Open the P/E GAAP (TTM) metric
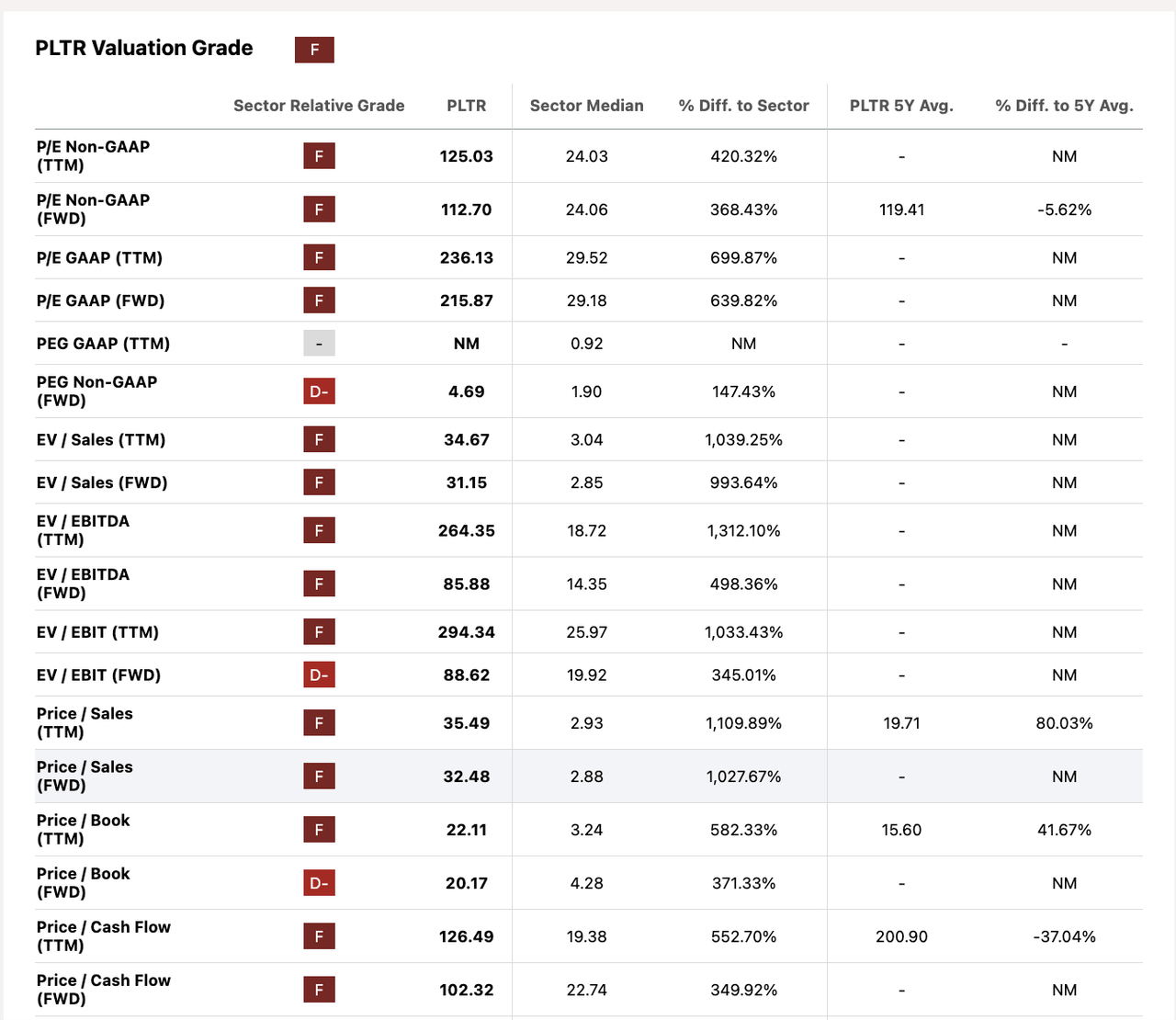This screenshot has height=1020, width=1176. click(99, 258)
